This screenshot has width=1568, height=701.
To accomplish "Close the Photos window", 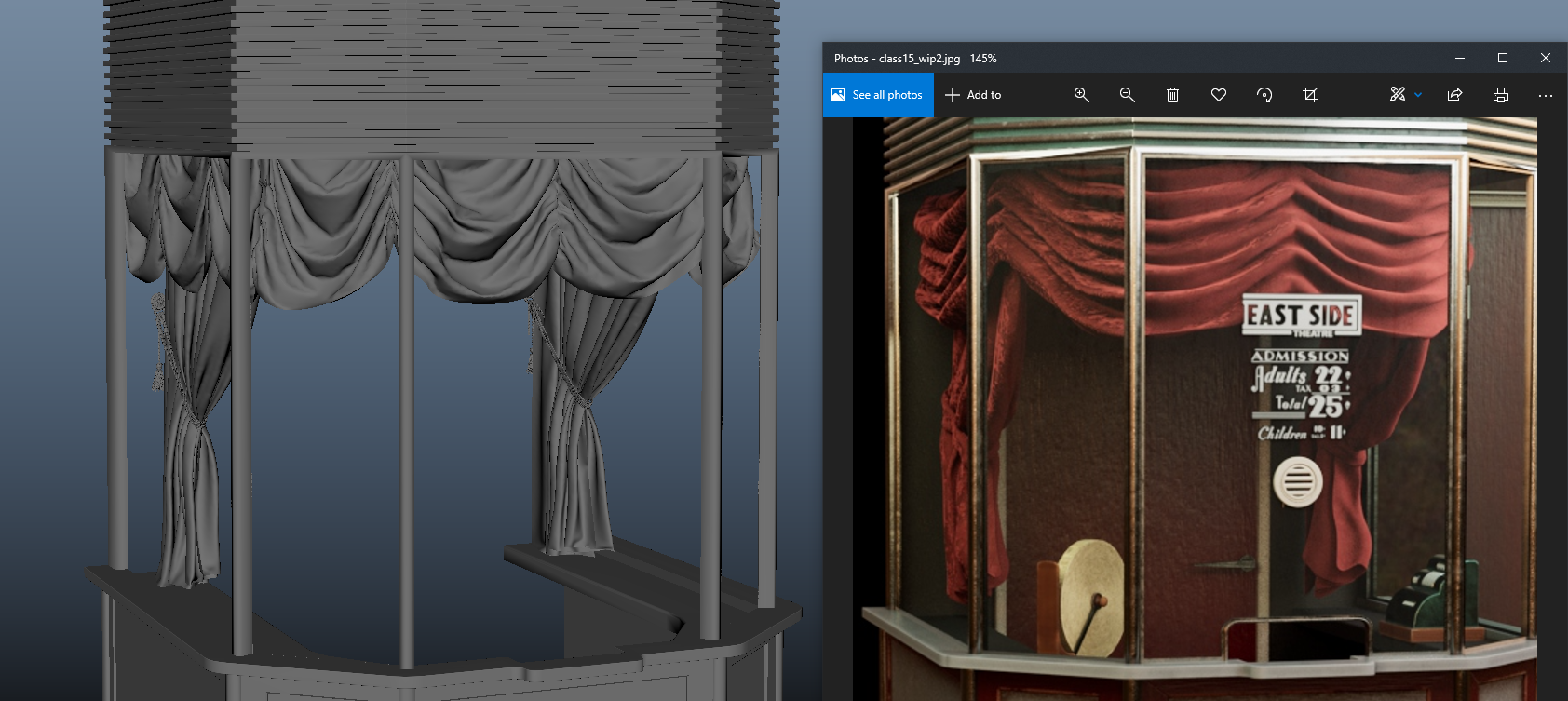I will (x=1546, y=58).
